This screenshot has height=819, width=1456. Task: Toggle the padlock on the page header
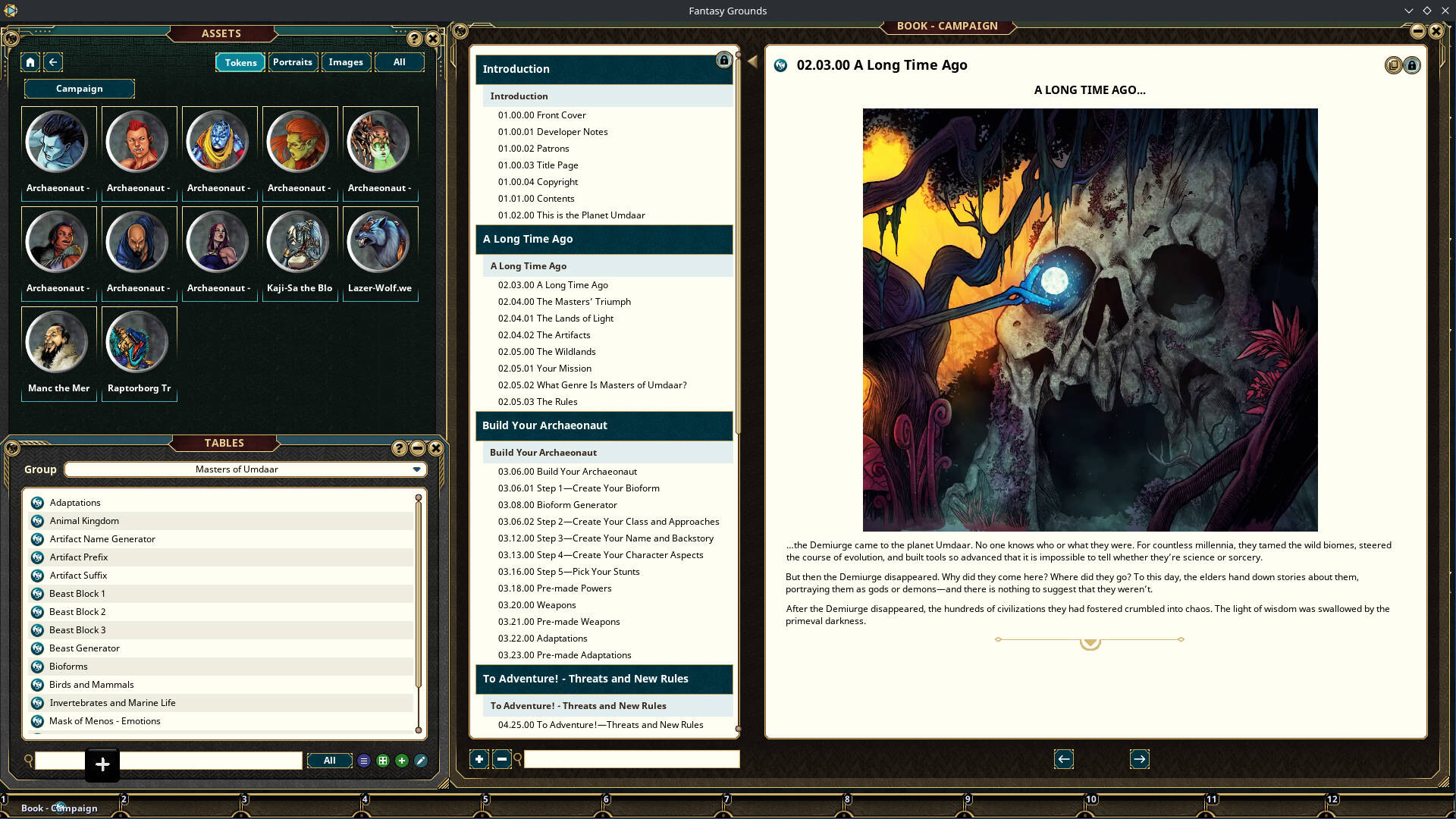click(x=1412, y=66)
